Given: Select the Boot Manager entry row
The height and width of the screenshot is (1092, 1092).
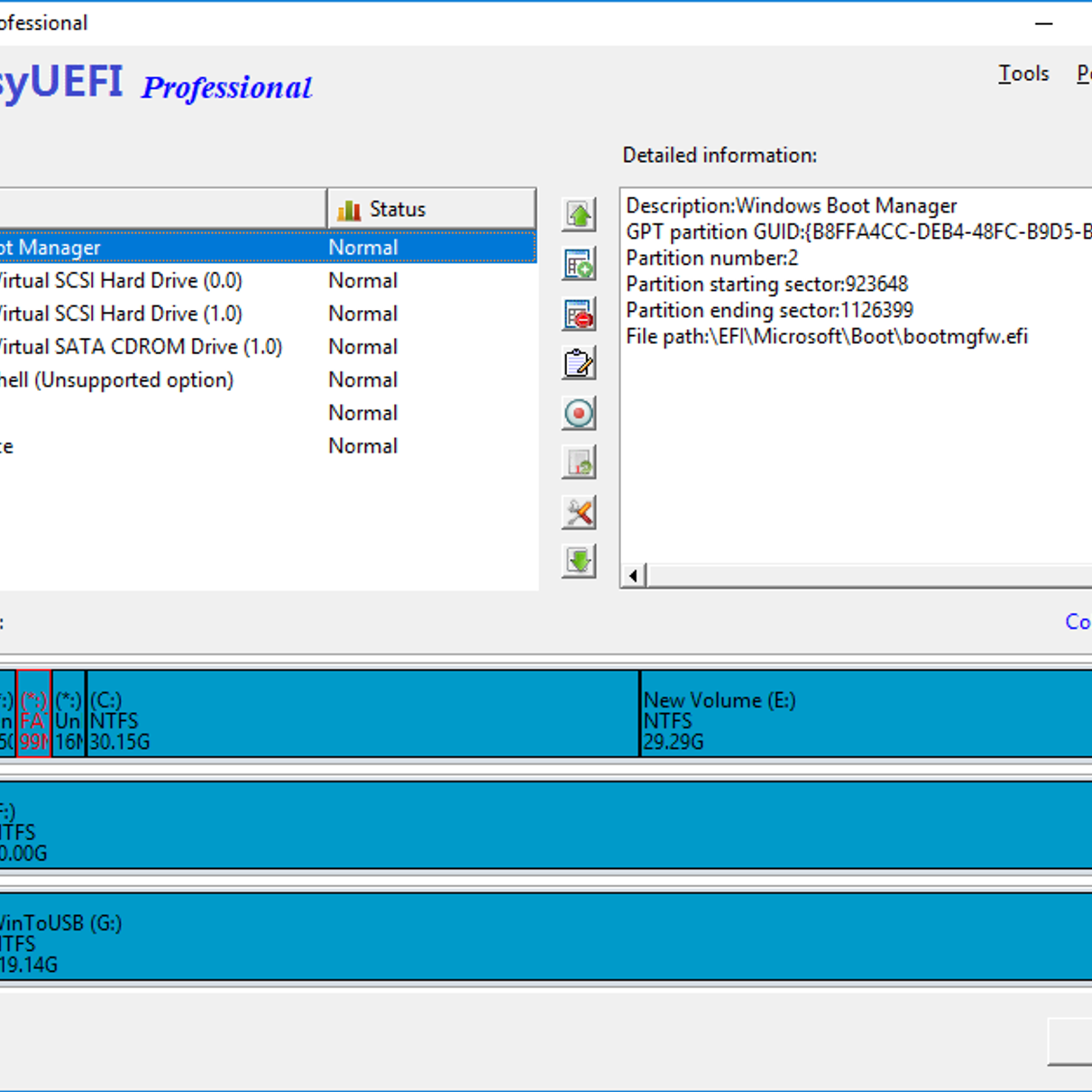Looking at the screenshot, I should click(268, 247).
